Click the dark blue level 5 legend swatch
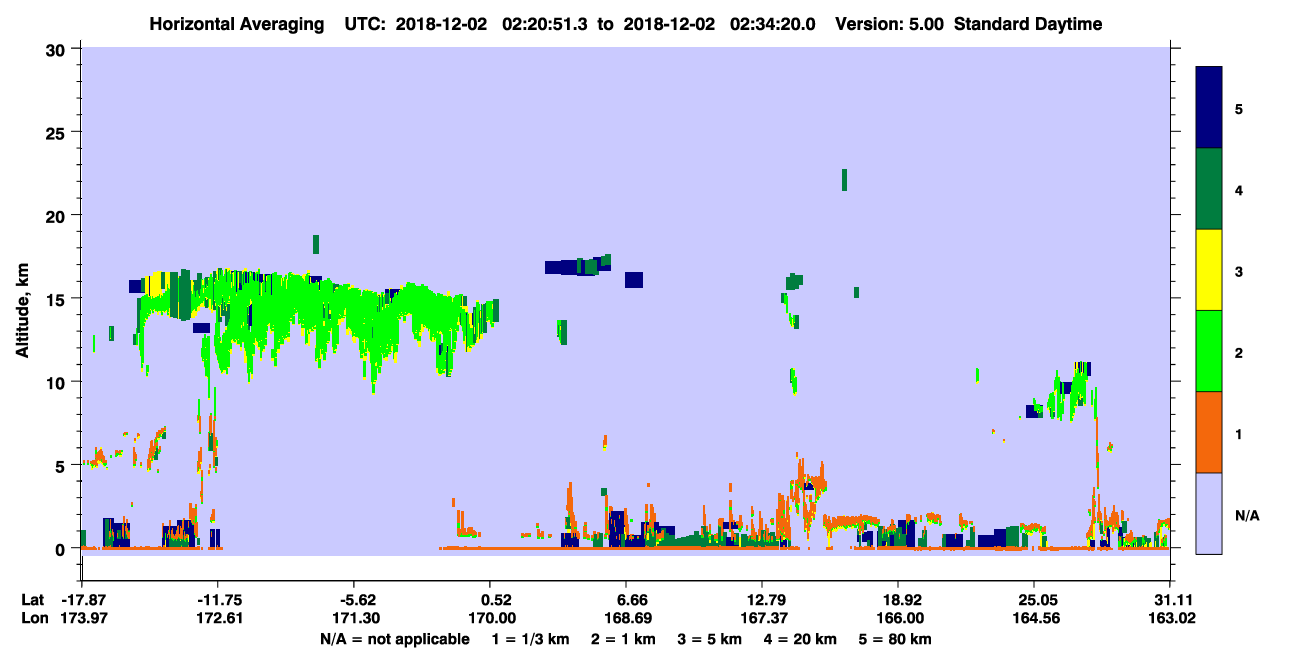Image resolution: width=1300 pixels, height=667 pixels. (x=1209, y=108)
